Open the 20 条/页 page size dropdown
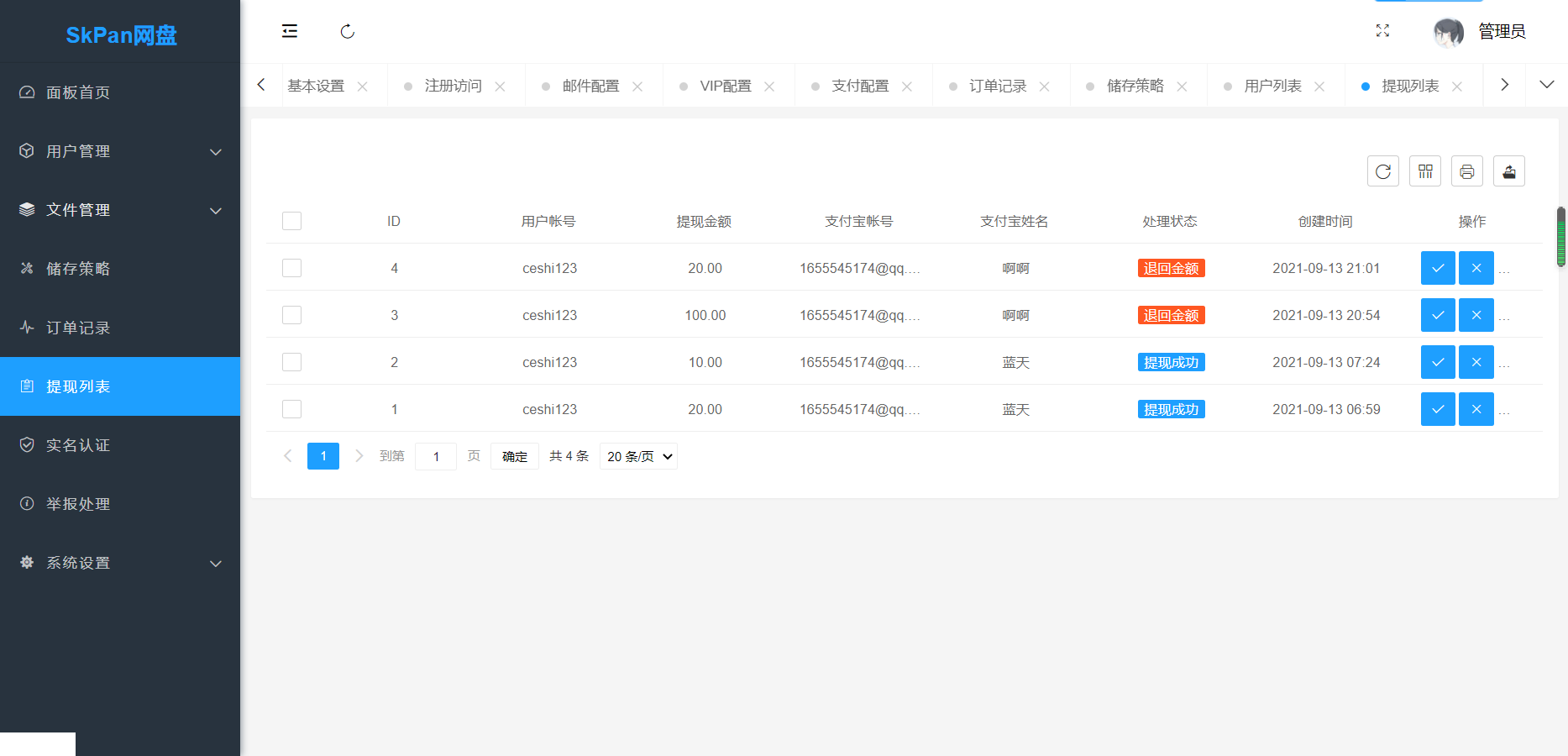Screen dimensions: 1568x756 638,456
